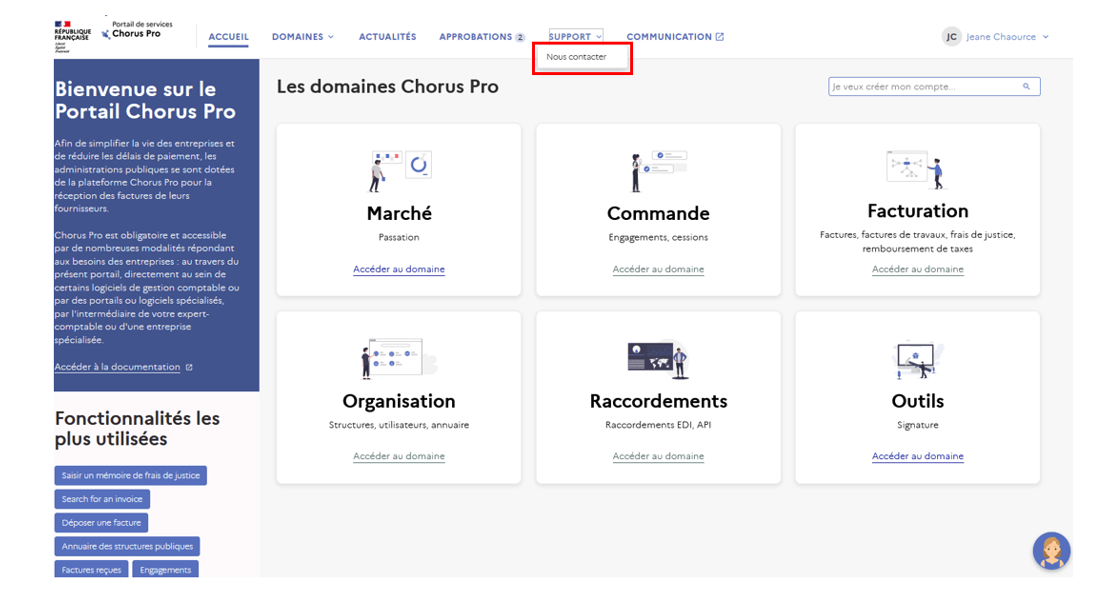Collapse the Support dropdown menu
The width and height of the screenshot is (1105, 593).
tap(576, 37)
